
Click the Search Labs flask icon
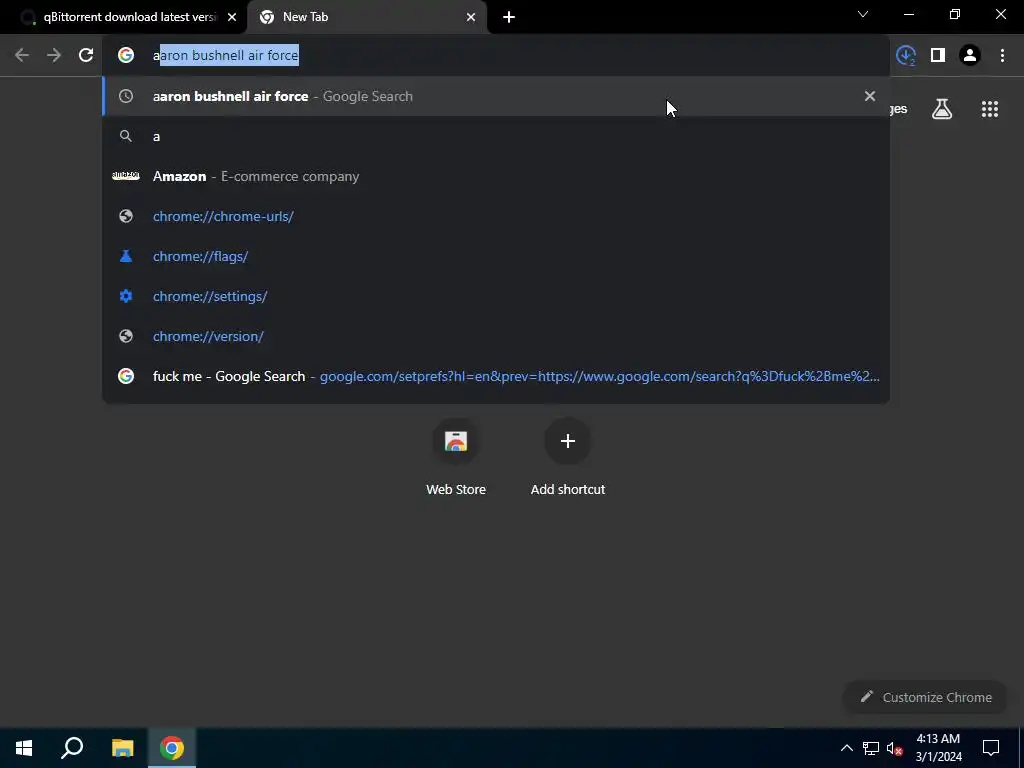[x=942, y=109]
